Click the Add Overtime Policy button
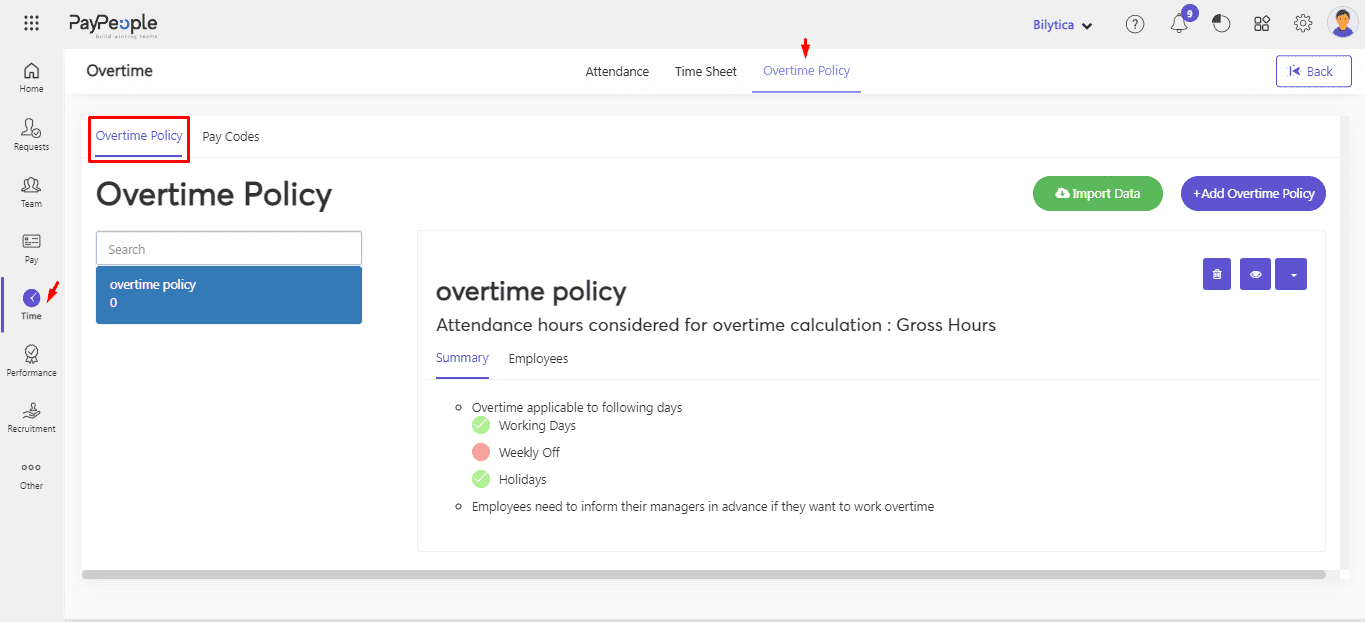 pyautogui.click(x=1253, y=194)
